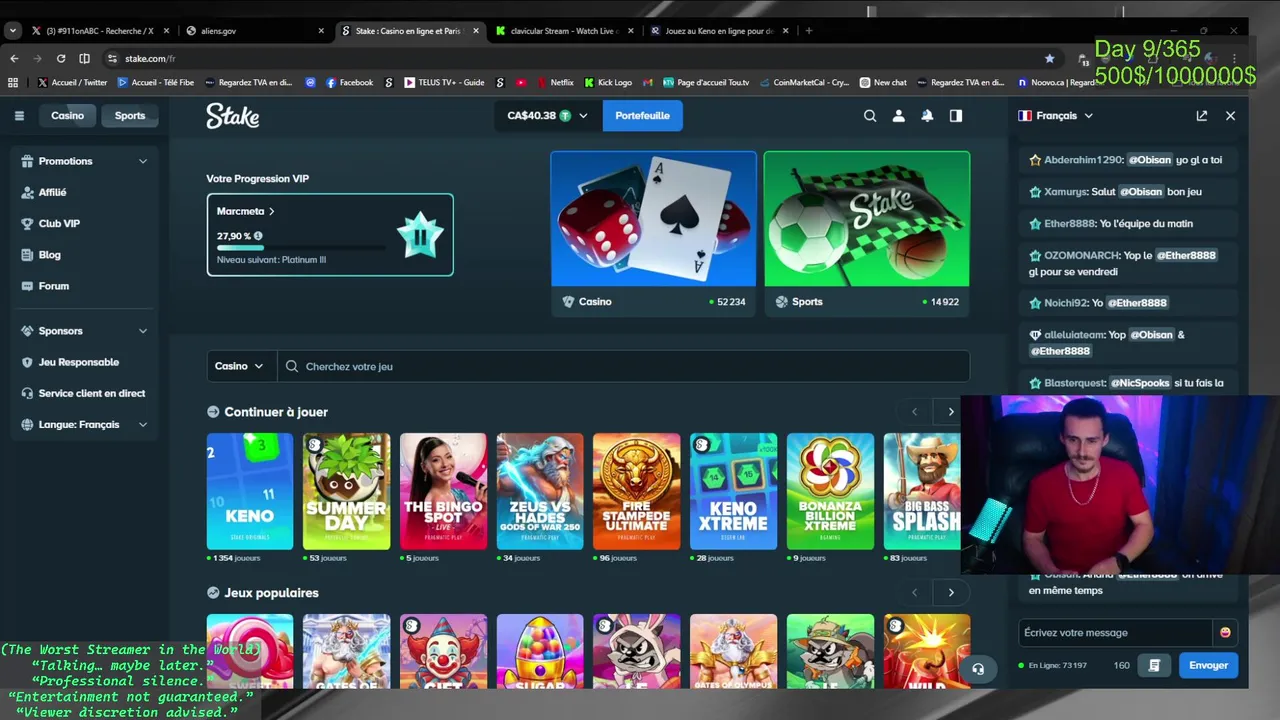Open the Français chat language dropdown

[x=1056, y=116]
